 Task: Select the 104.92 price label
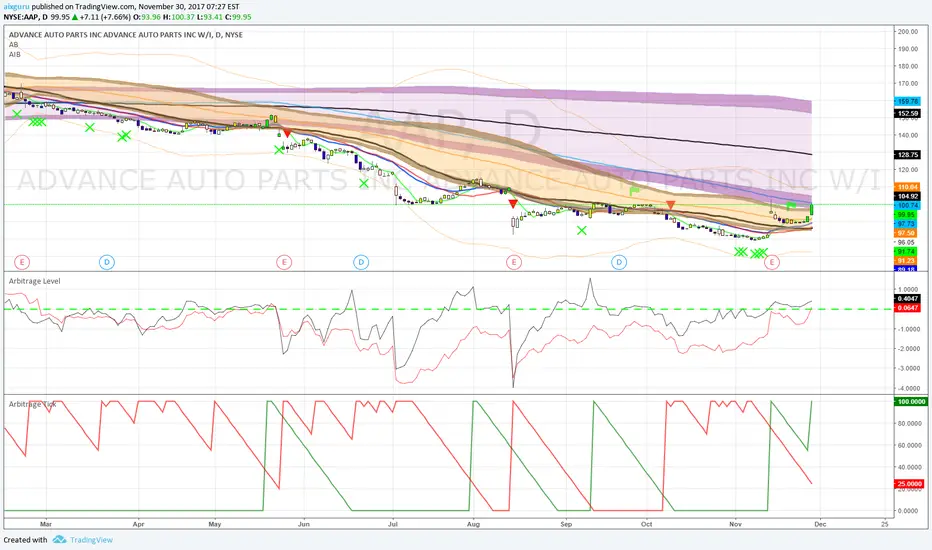[x=907, y=196]
